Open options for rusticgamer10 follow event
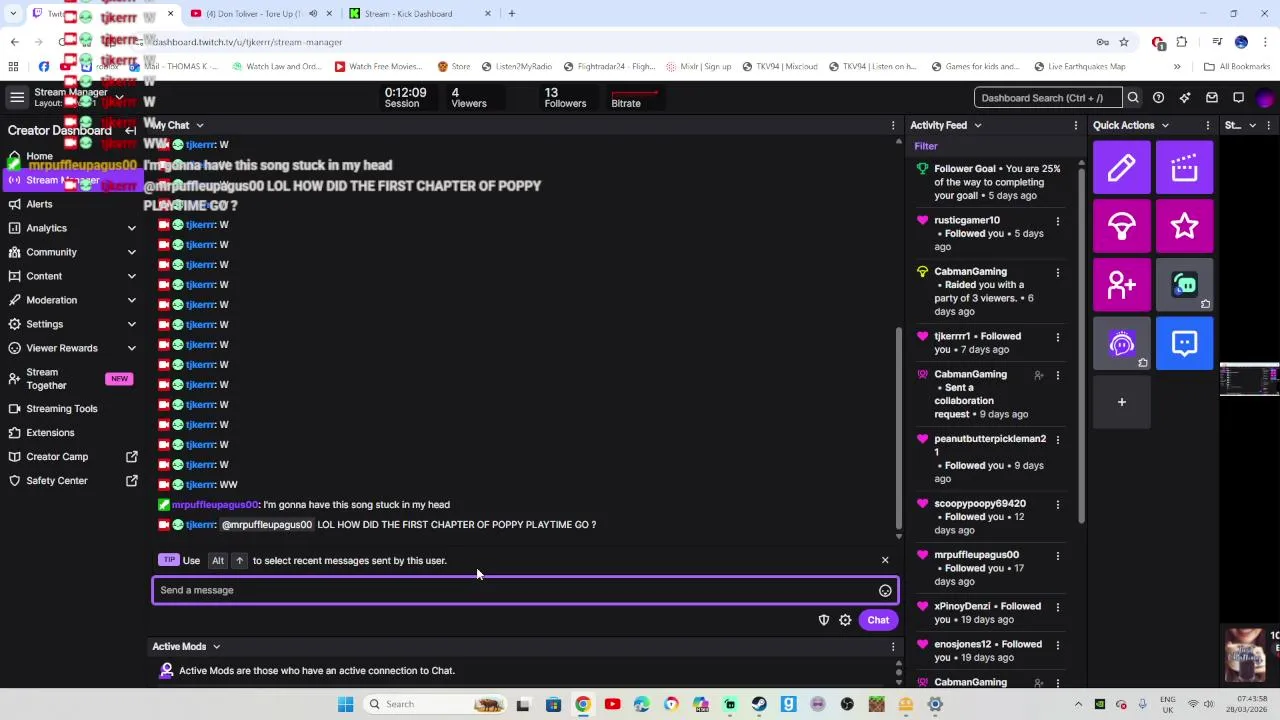1280x720 pixels. [x=1058, y=221]
